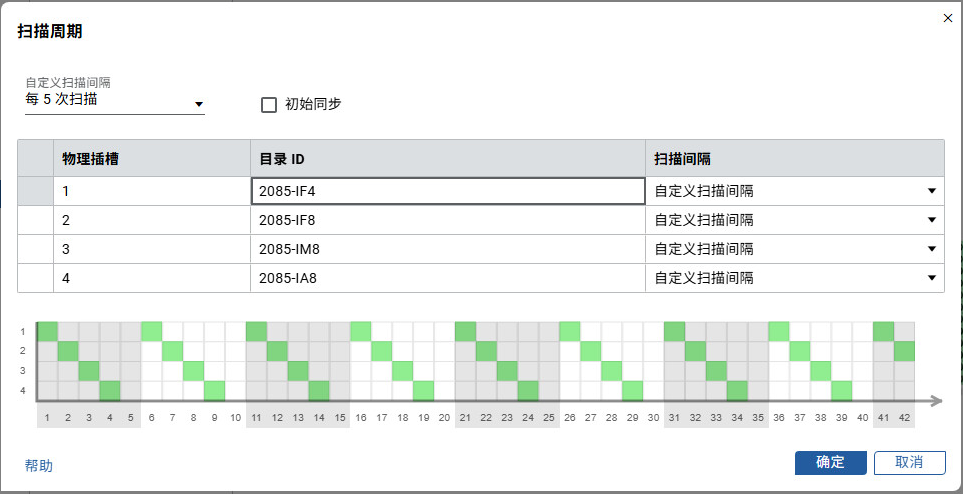Click the 扫描间隔 column header

[x=794, y=158]
